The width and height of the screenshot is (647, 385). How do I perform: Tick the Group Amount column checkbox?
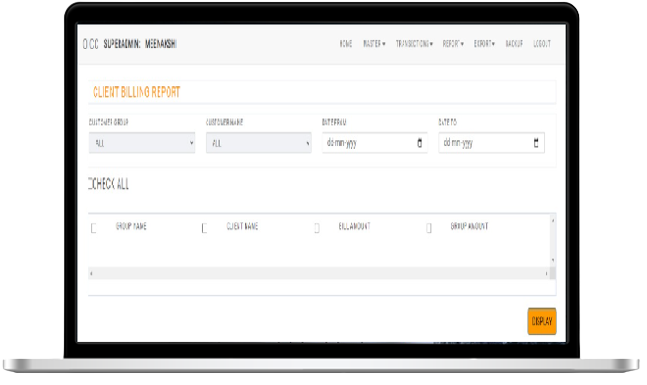point(429,228)
